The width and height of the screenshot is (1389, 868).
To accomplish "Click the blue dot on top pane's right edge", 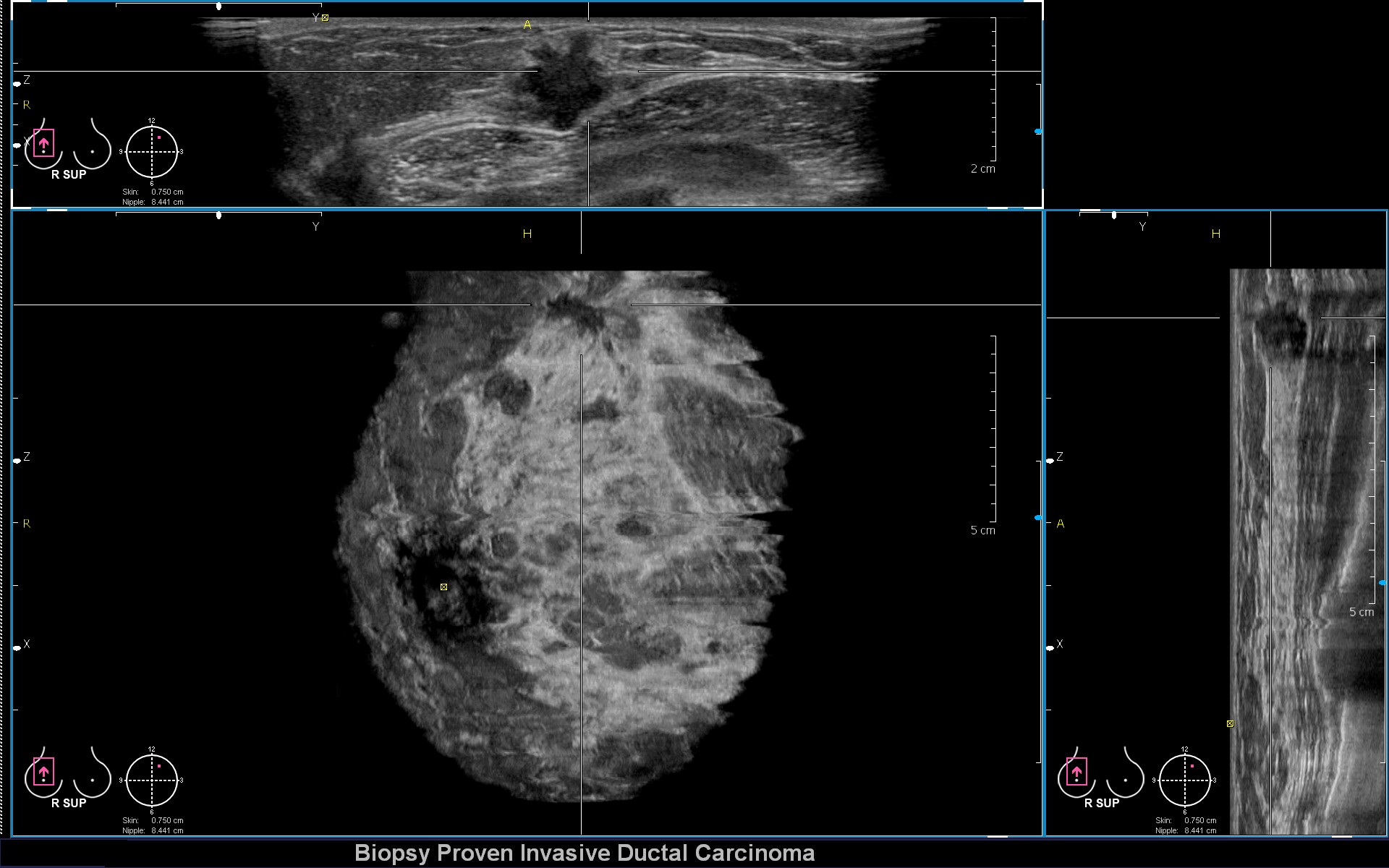I will [1038, 132].
